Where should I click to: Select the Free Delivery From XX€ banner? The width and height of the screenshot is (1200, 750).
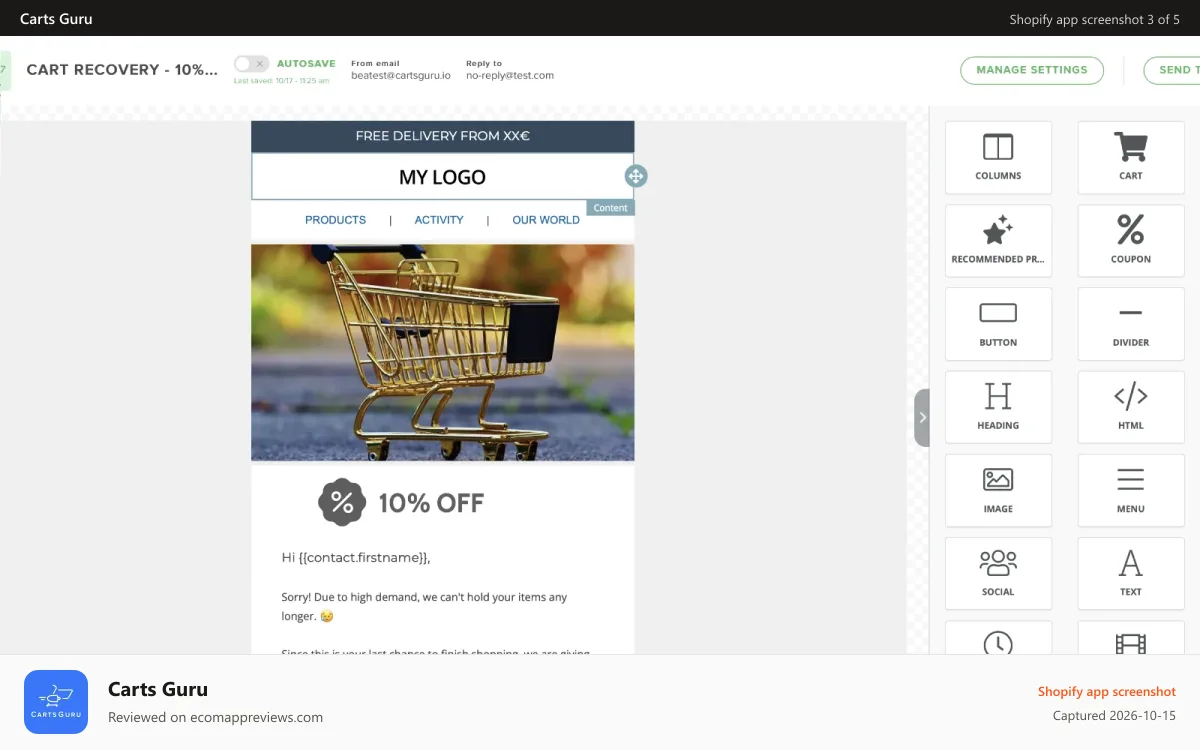(442, 136)
